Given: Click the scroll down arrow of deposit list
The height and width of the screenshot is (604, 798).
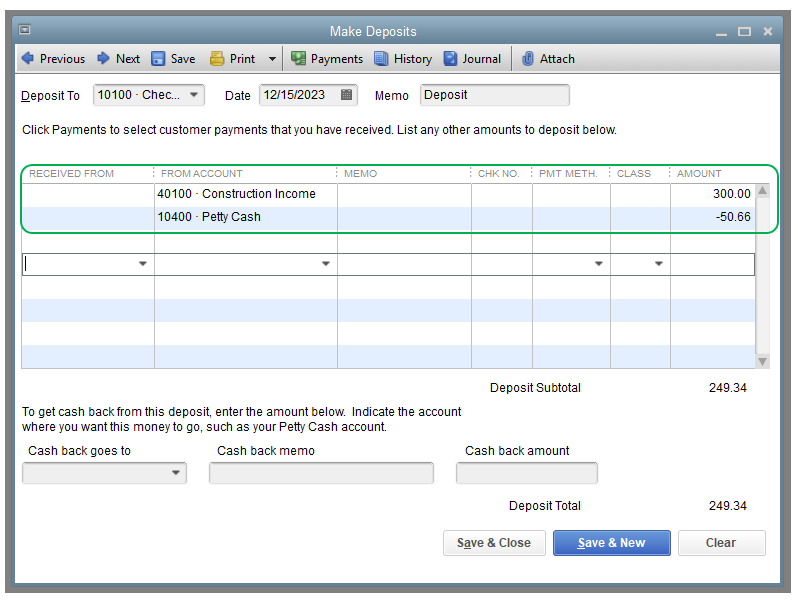Looking at the screenshot, I should tap(762, 361).
